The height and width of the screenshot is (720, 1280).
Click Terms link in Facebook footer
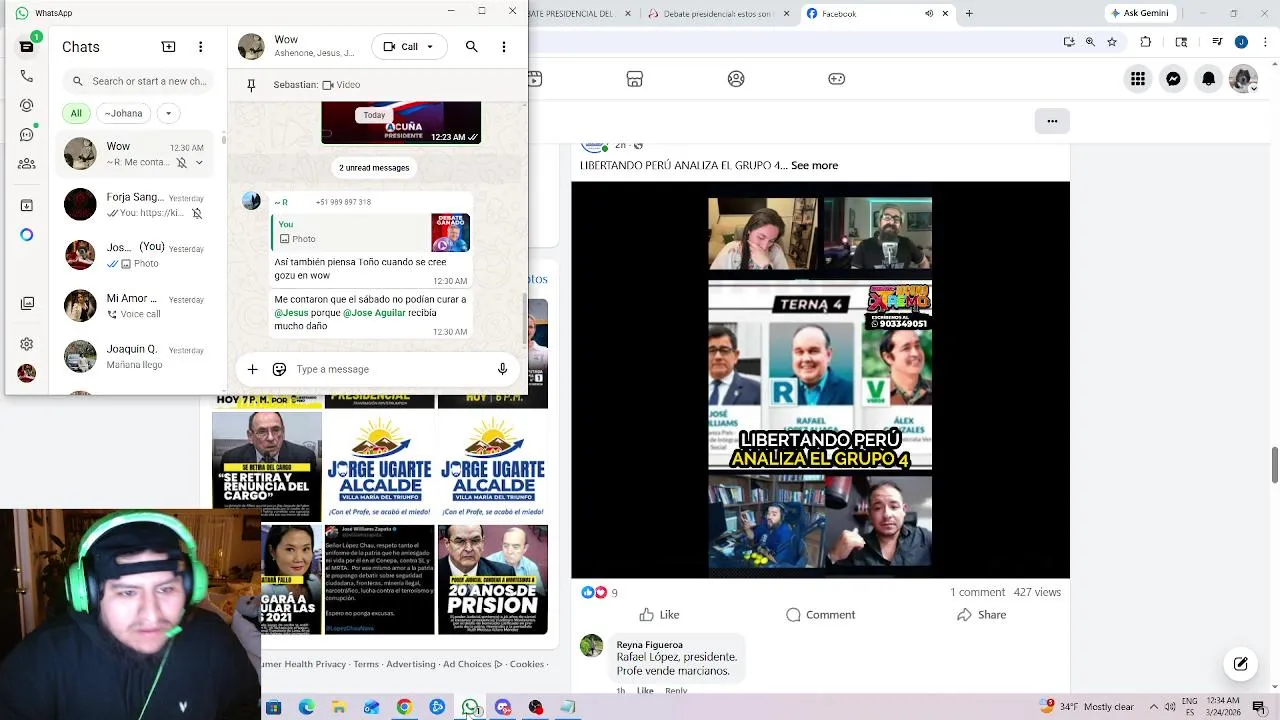click(366, 664)
